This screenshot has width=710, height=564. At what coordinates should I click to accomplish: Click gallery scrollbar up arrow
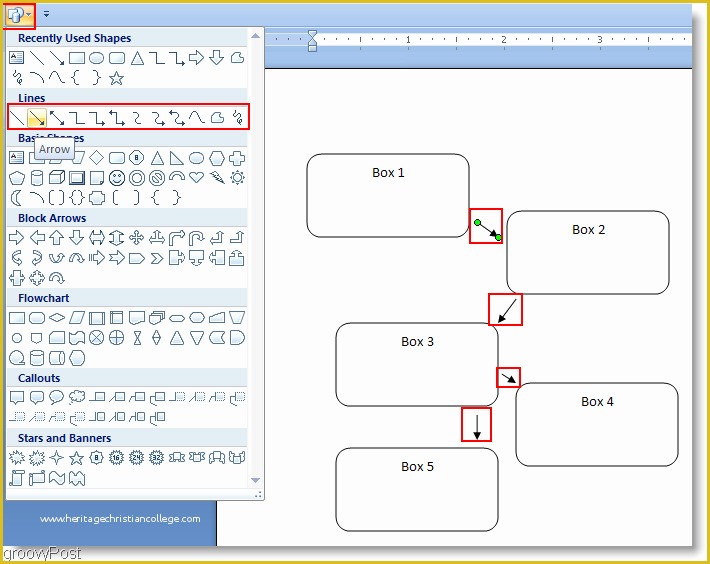click(255, 35)
